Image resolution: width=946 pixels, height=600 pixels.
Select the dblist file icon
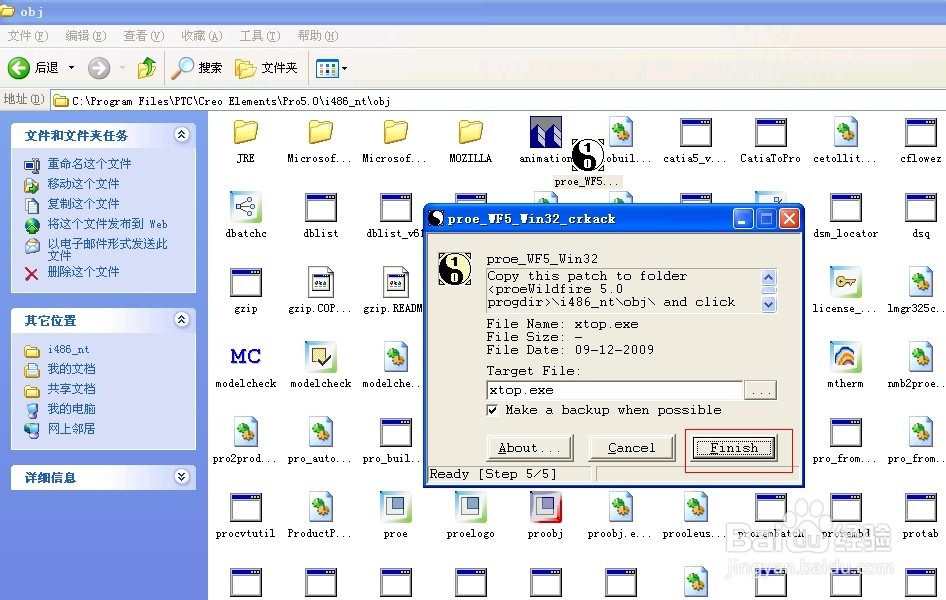[x=320, y=207]
